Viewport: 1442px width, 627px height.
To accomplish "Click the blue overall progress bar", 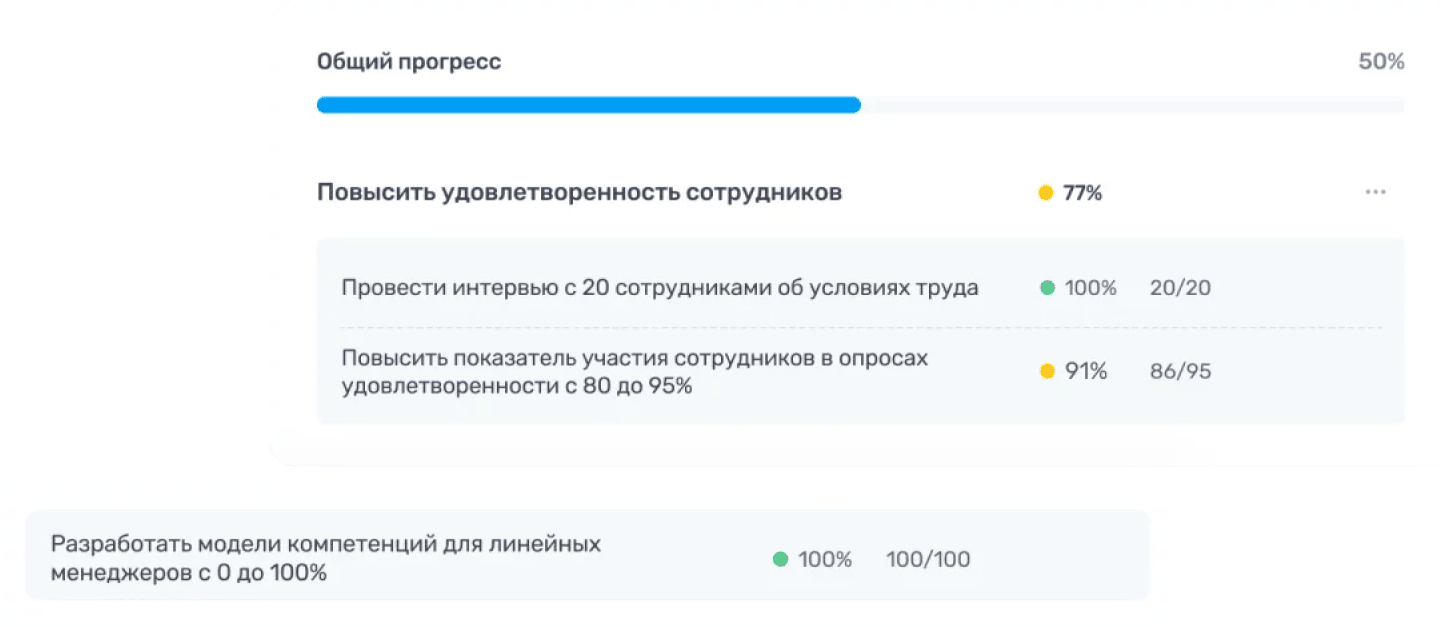I will coord(589,105).
